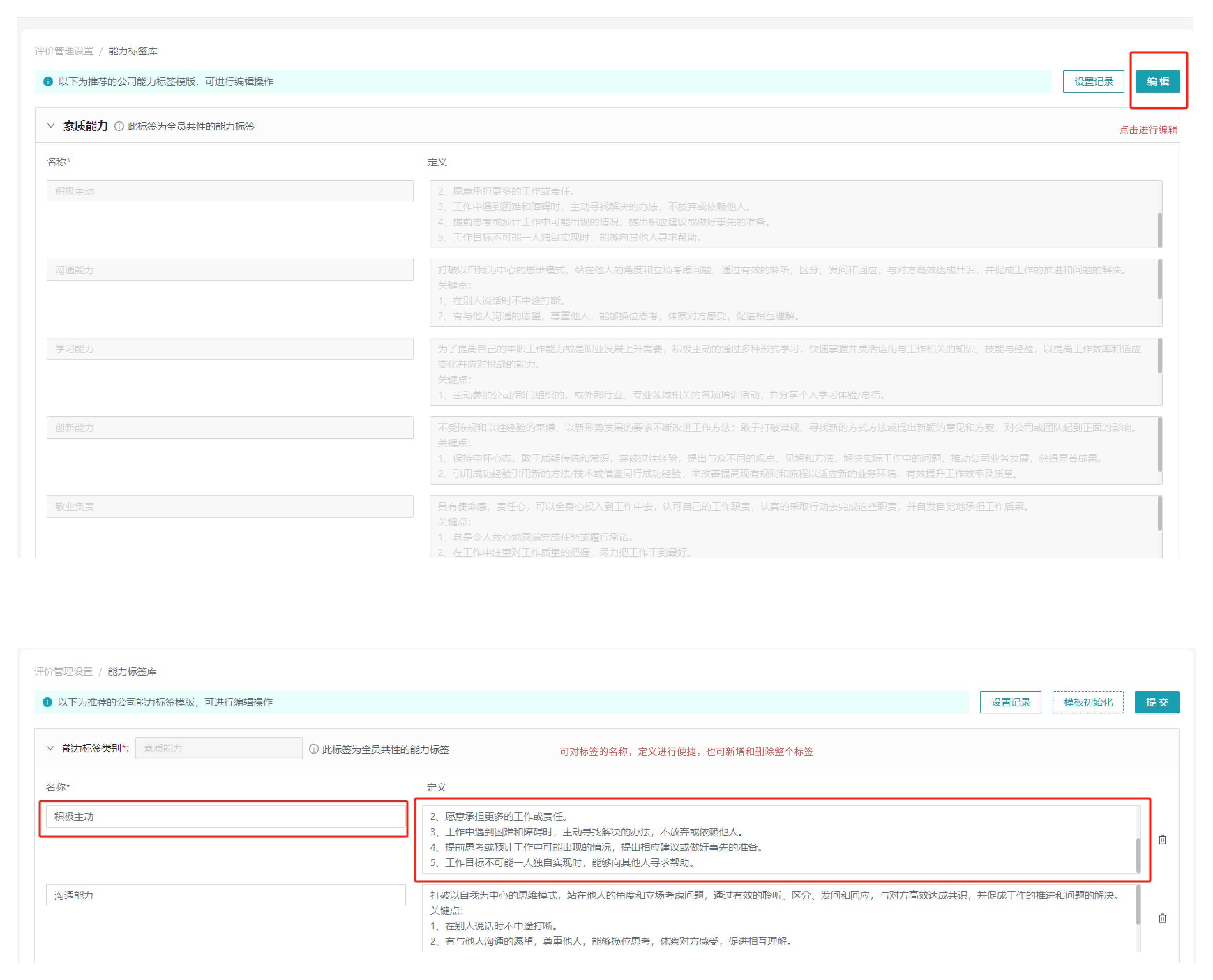Go to 评价管理设置 breadcrumb in the bottom panel
Screen dimensions: 1213x980
tap(63, 671)
